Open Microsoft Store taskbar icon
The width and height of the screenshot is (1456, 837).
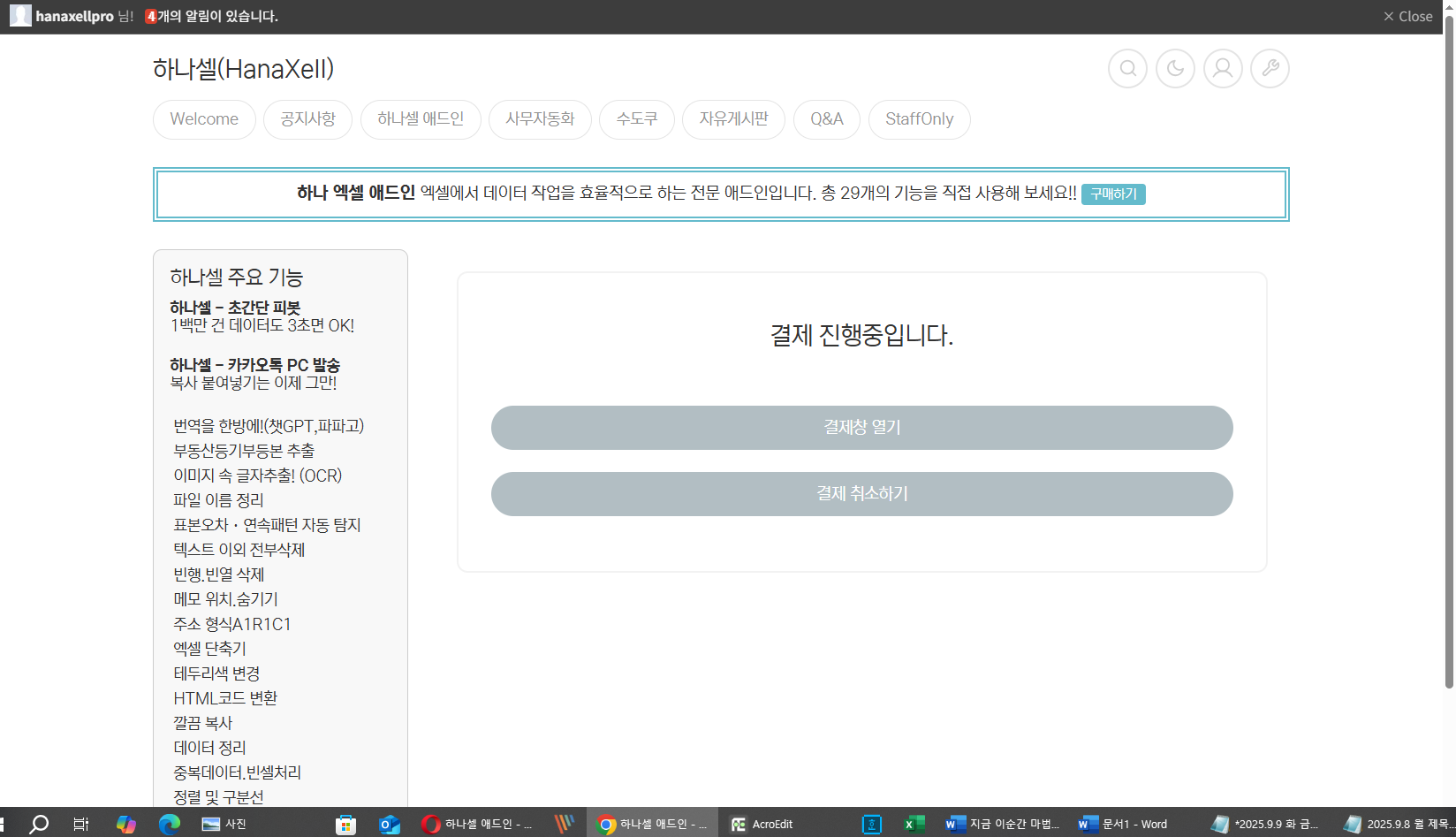coord(345,824)
